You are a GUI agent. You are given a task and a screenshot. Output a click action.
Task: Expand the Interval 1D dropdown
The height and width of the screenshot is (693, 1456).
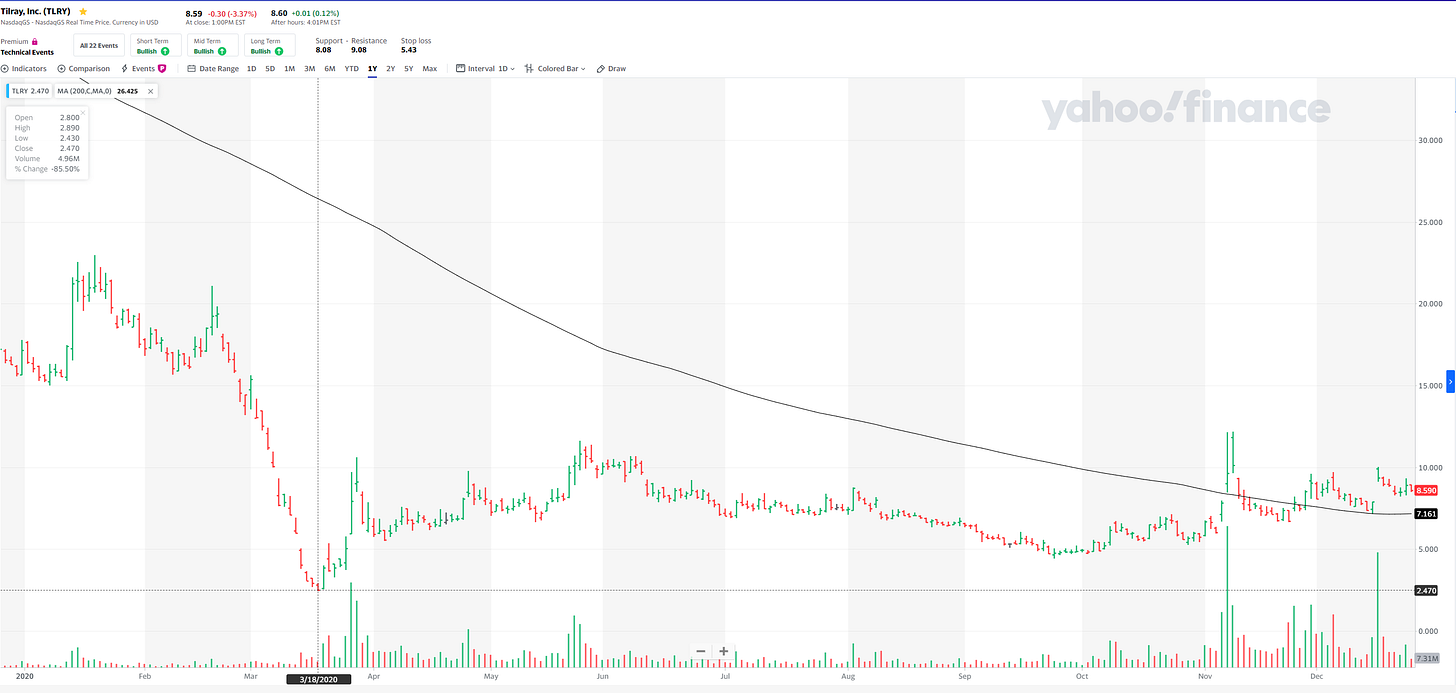pyautogui.click(x=485, y=69)
